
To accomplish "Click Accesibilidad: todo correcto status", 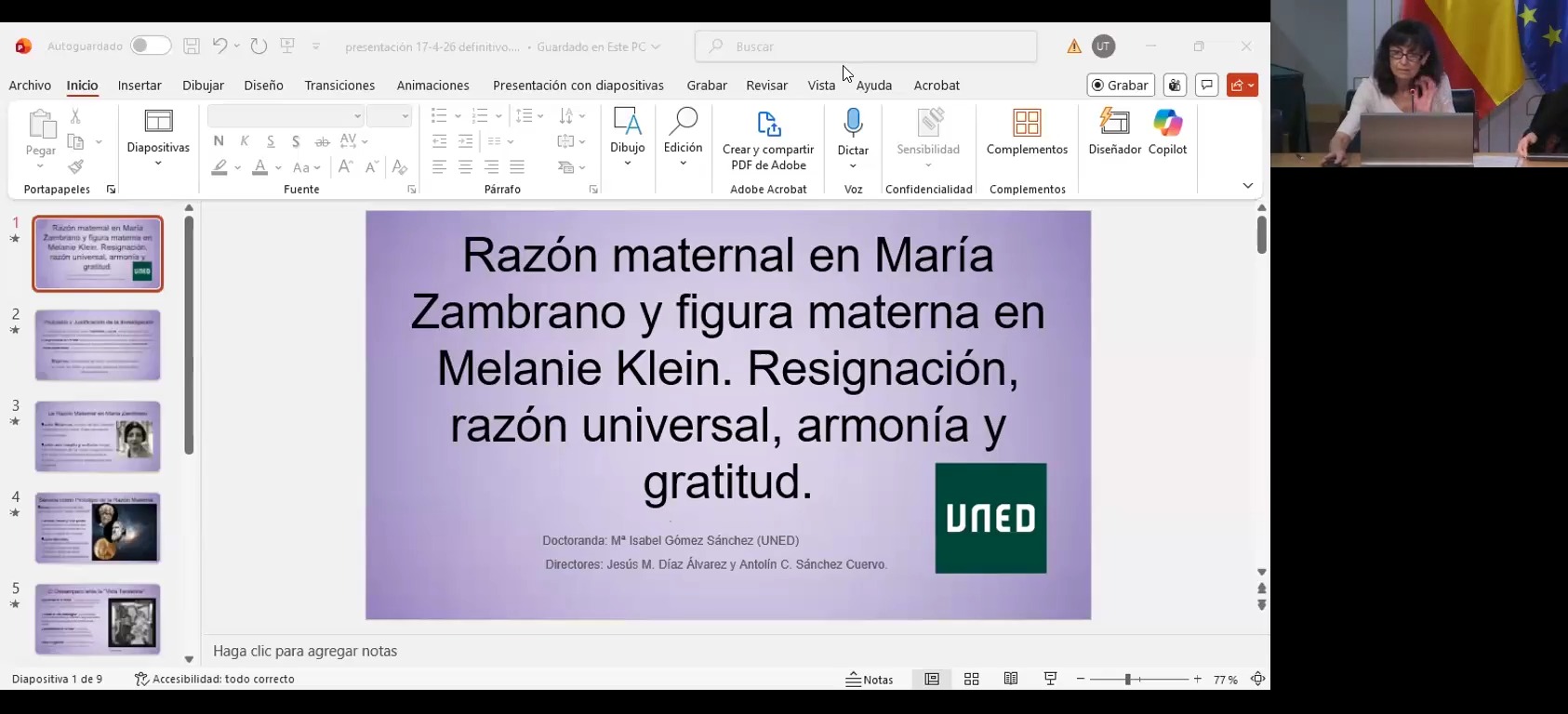I will pyautogui.click(x=215, y=680).
